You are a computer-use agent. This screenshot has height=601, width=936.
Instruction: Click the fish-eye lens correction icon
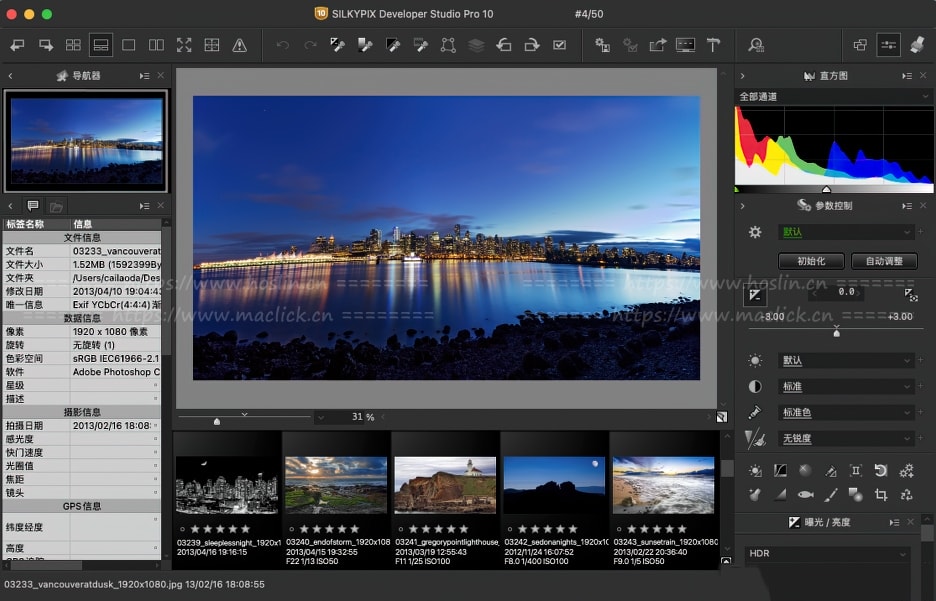tap(805, 494)
